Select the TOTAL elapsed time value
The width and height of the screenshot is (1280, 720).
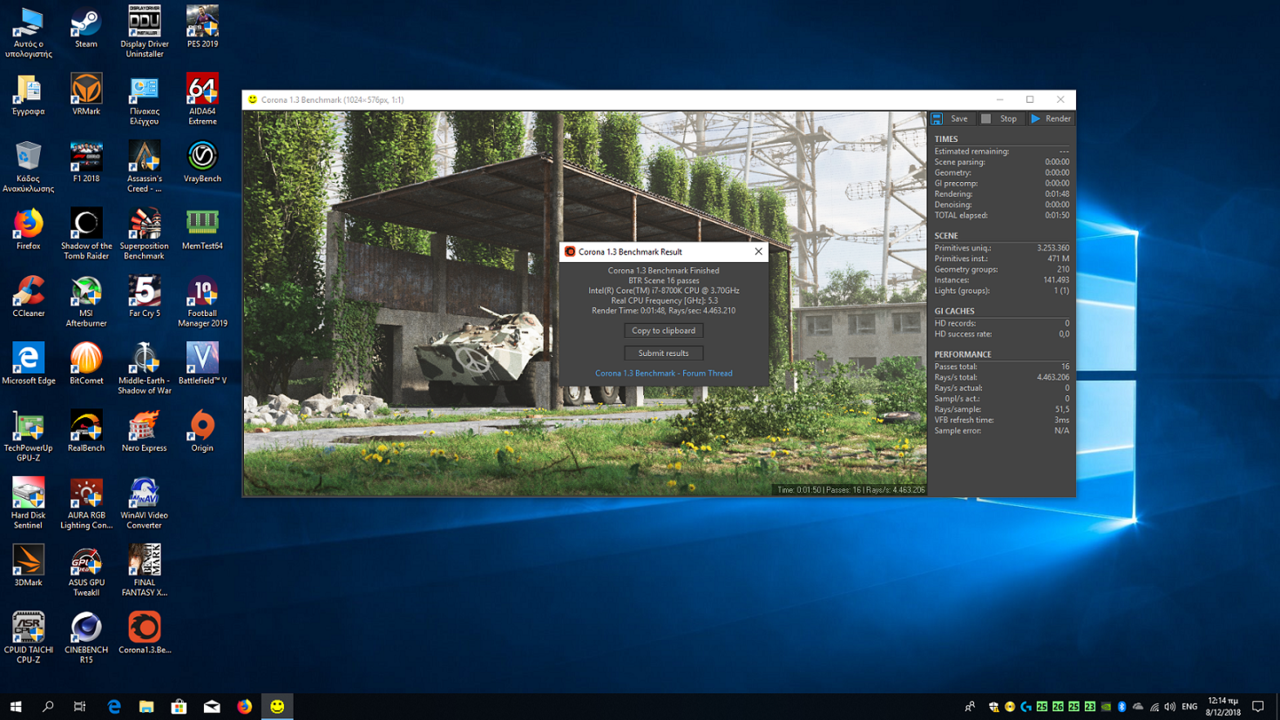coord(1058,215)
